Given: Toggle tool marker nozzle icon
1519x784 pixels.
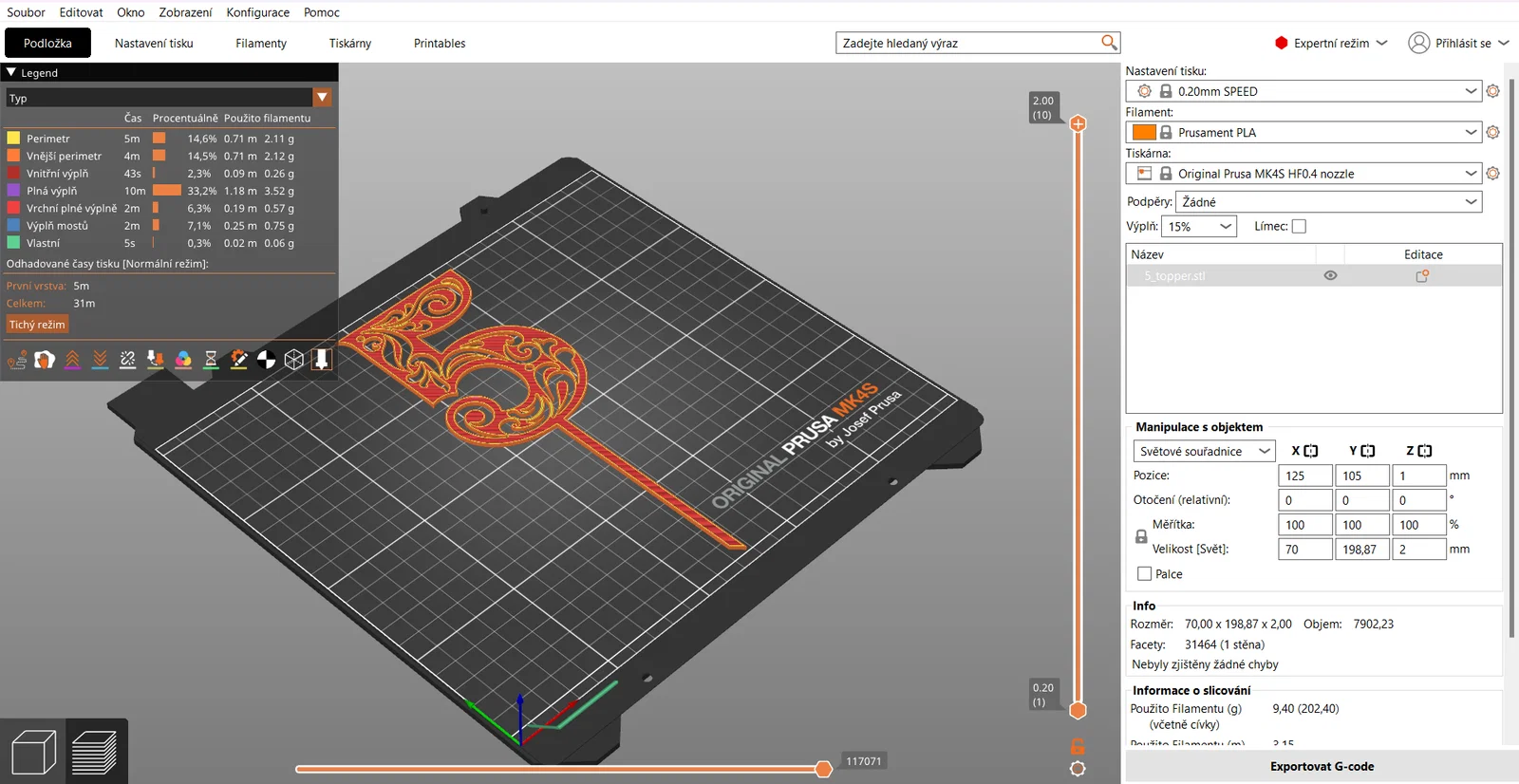Looking at the screenshot, I should coord(322,360).
